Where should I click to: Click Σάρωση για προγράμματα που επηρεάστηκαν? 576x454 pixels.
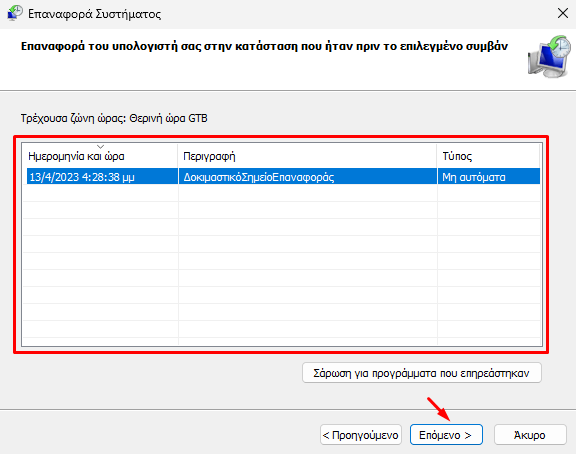[x=421, y=373]
